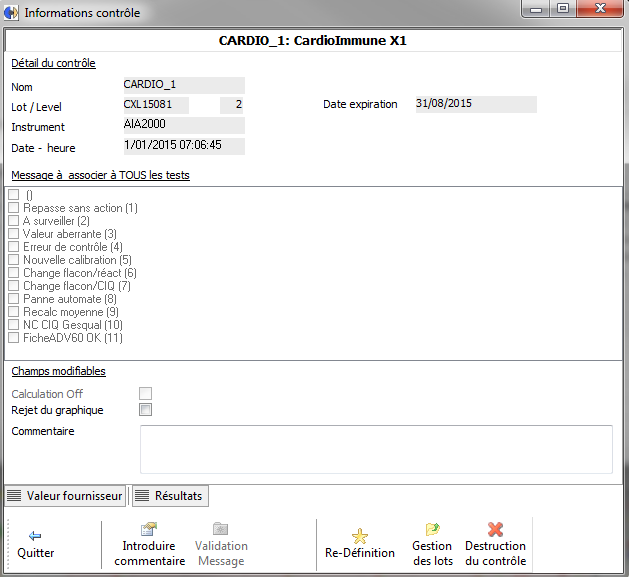Click the Instrument label
This screenshot has height=577, width=629.
[38, 127]
